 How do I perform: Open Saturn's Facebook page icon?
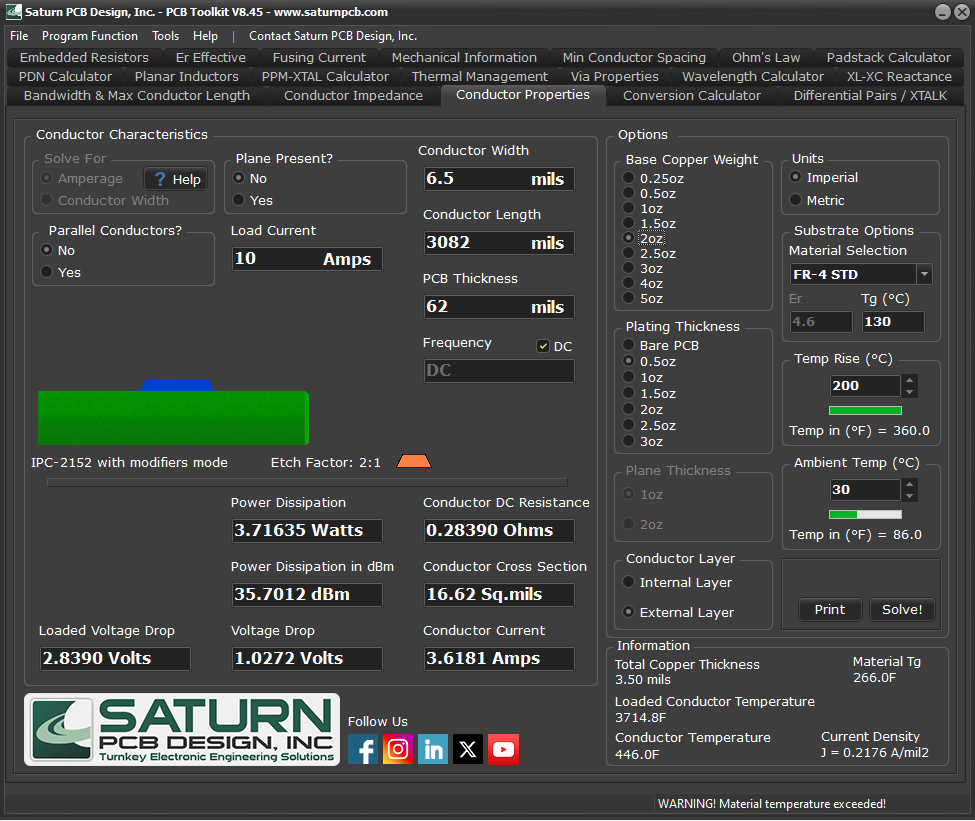pyautogui.click(x=363, y=749)
